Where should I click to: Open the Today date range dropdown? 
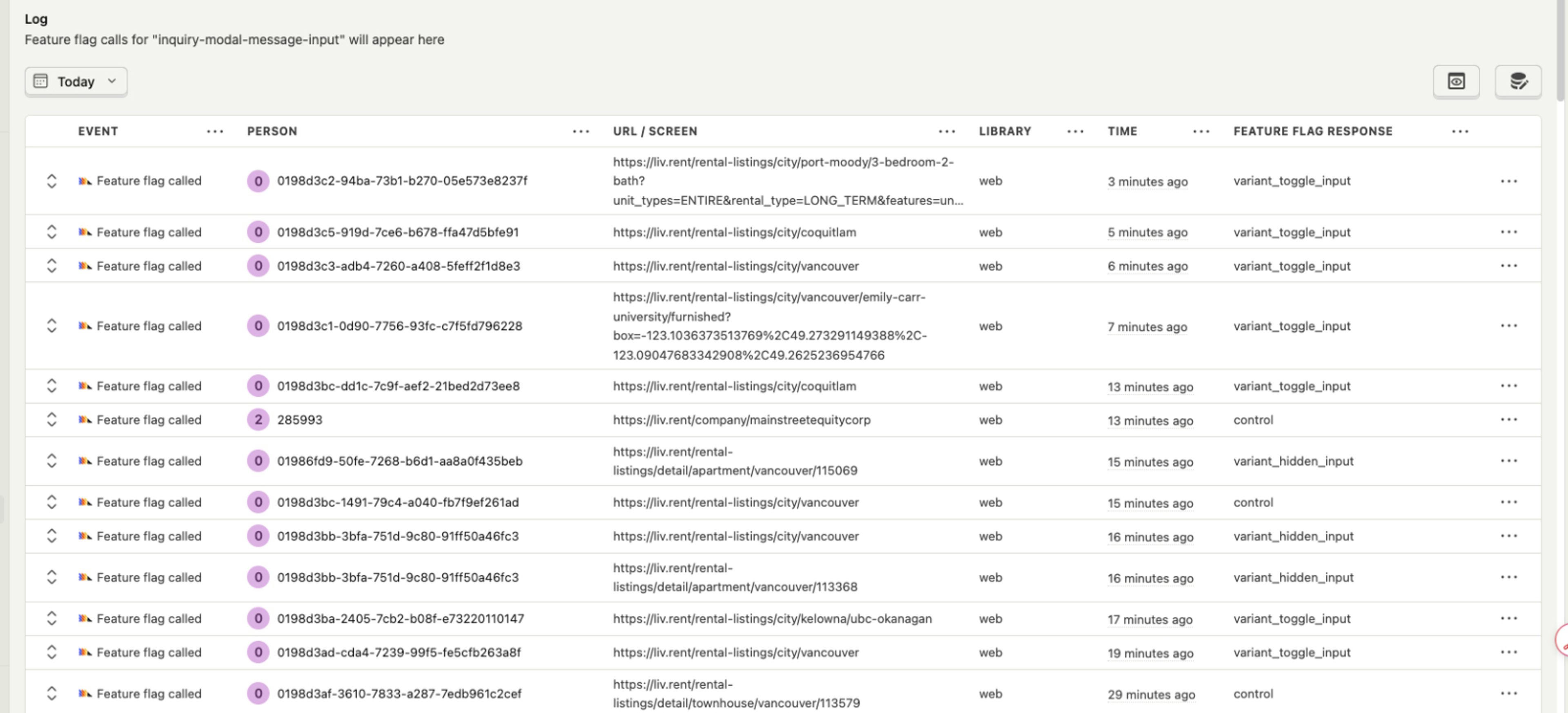76,82
